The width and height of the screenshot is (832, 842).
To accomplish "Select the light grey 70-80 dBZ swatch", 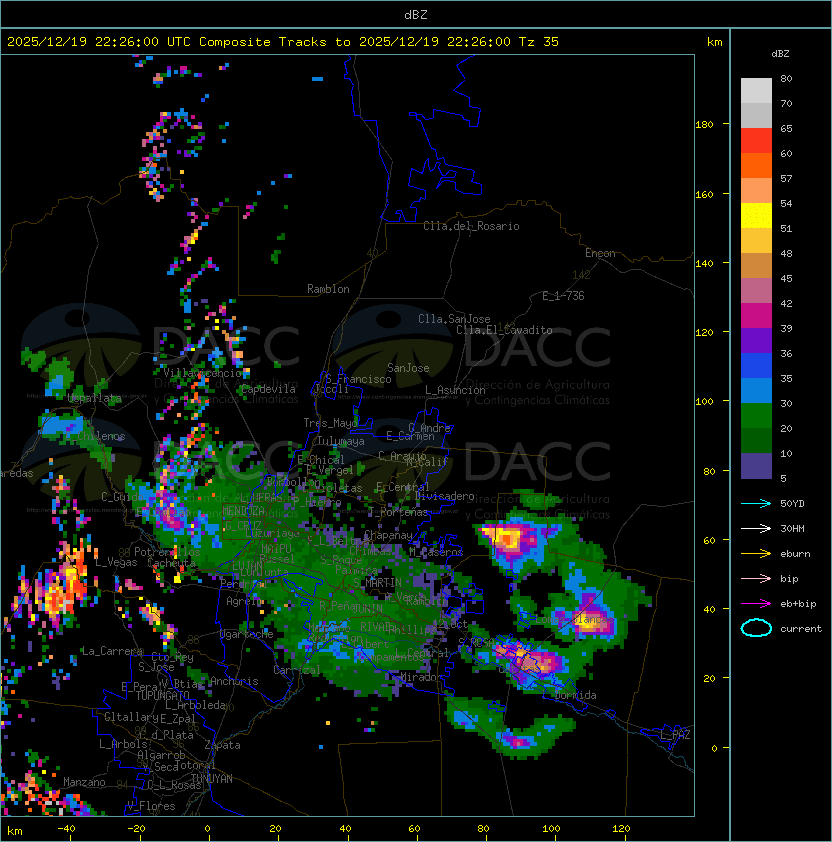I will click(x=756, y=91).
